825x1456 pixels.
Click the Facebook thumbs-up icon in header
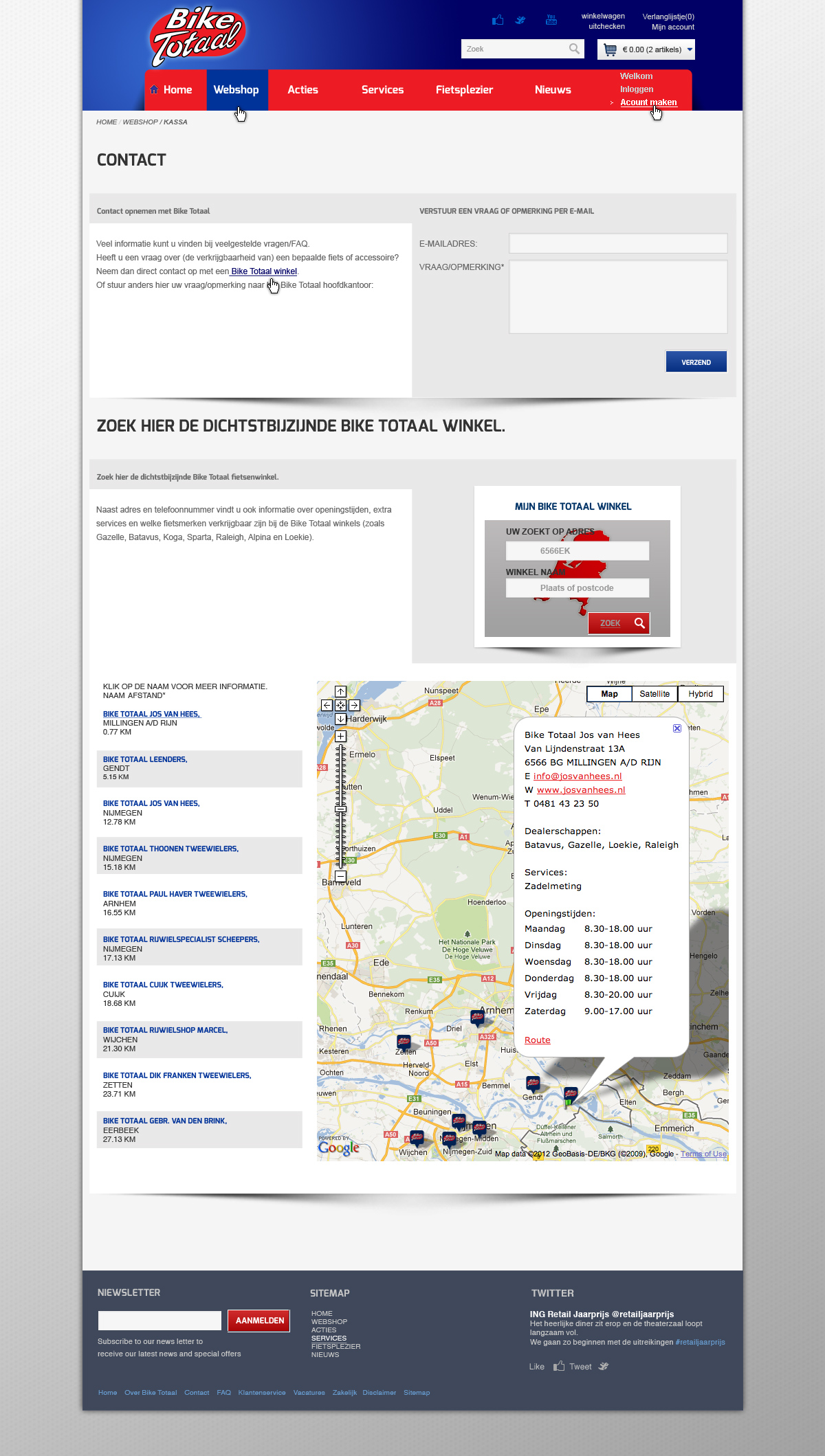498,20
